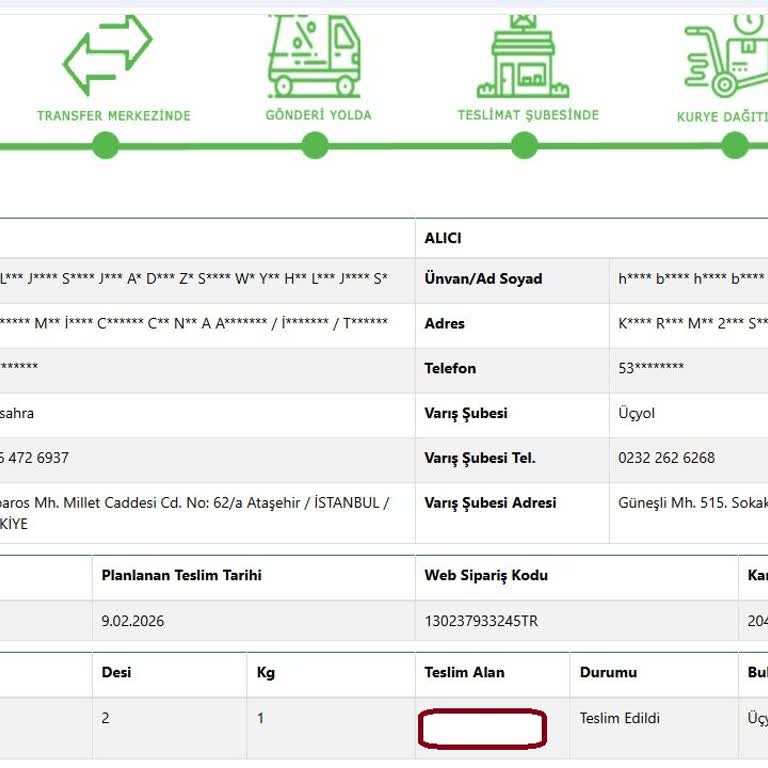768x768 pixels.
Task: Click the recipient Telefon label
Action: (450, 368)
